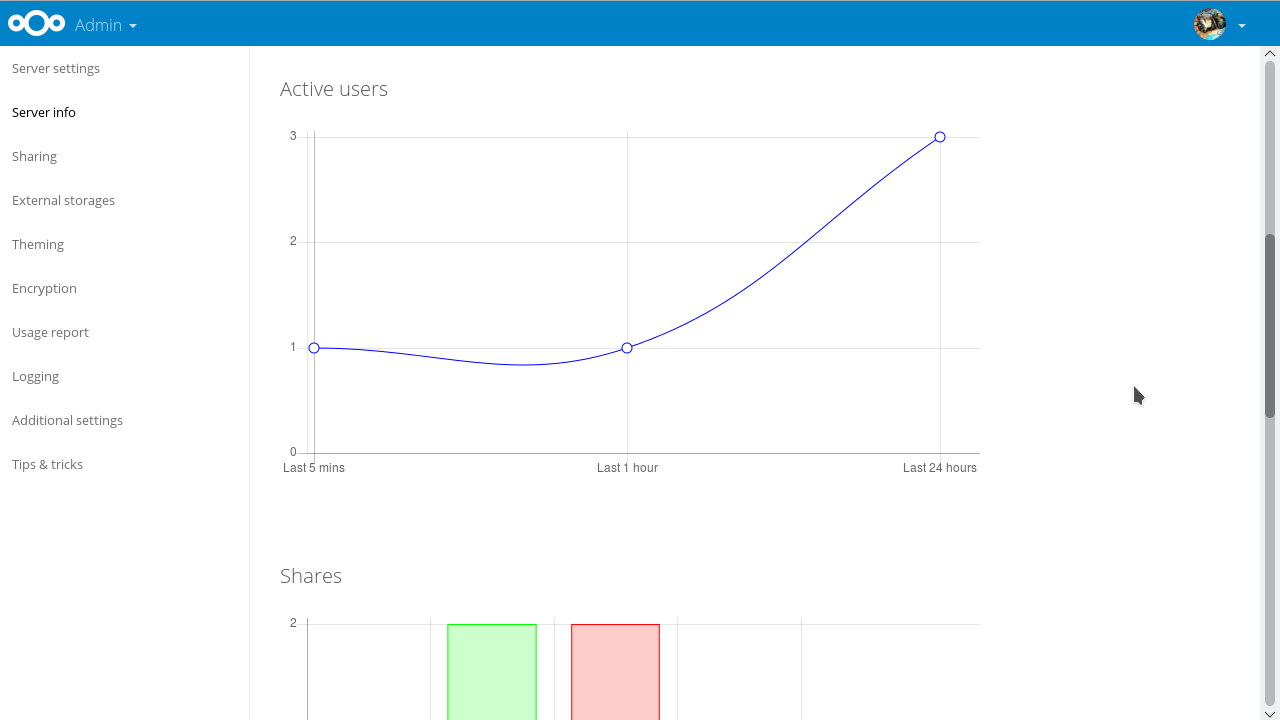Select Server info in sidebar

coord(44,112)
